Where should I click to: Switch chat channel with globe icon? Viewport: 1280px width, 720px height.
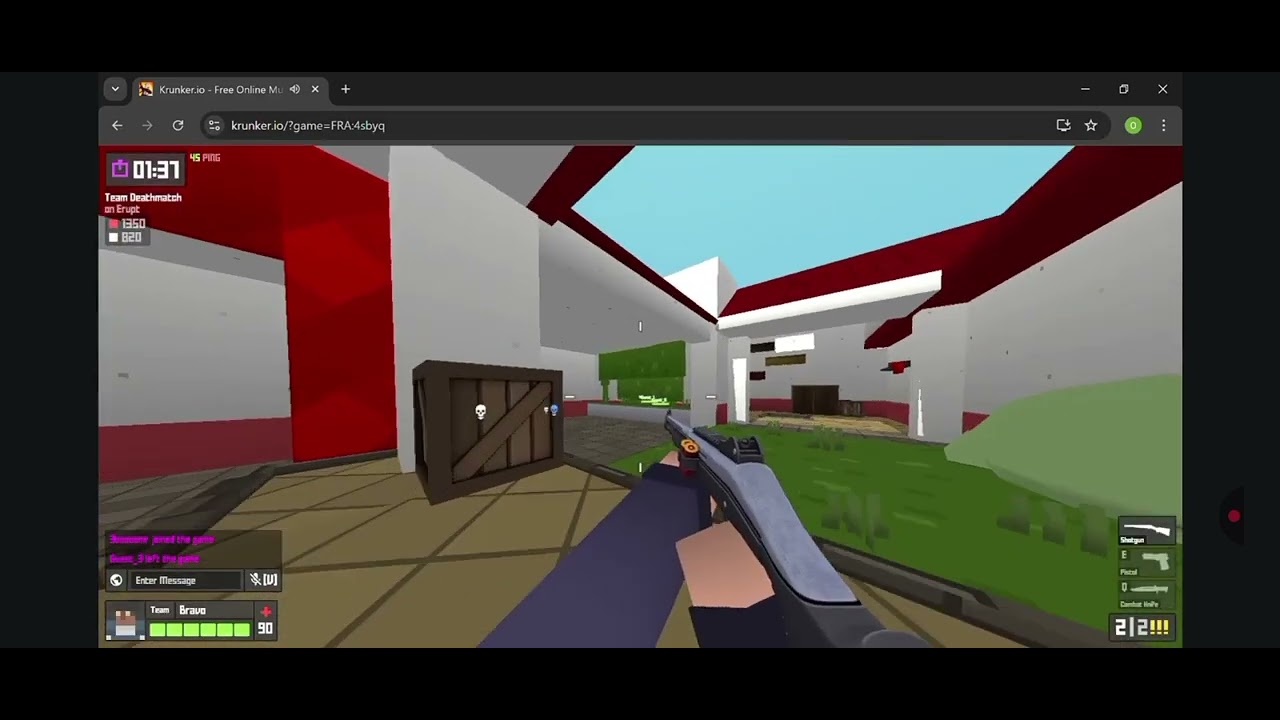pos(116,580)
